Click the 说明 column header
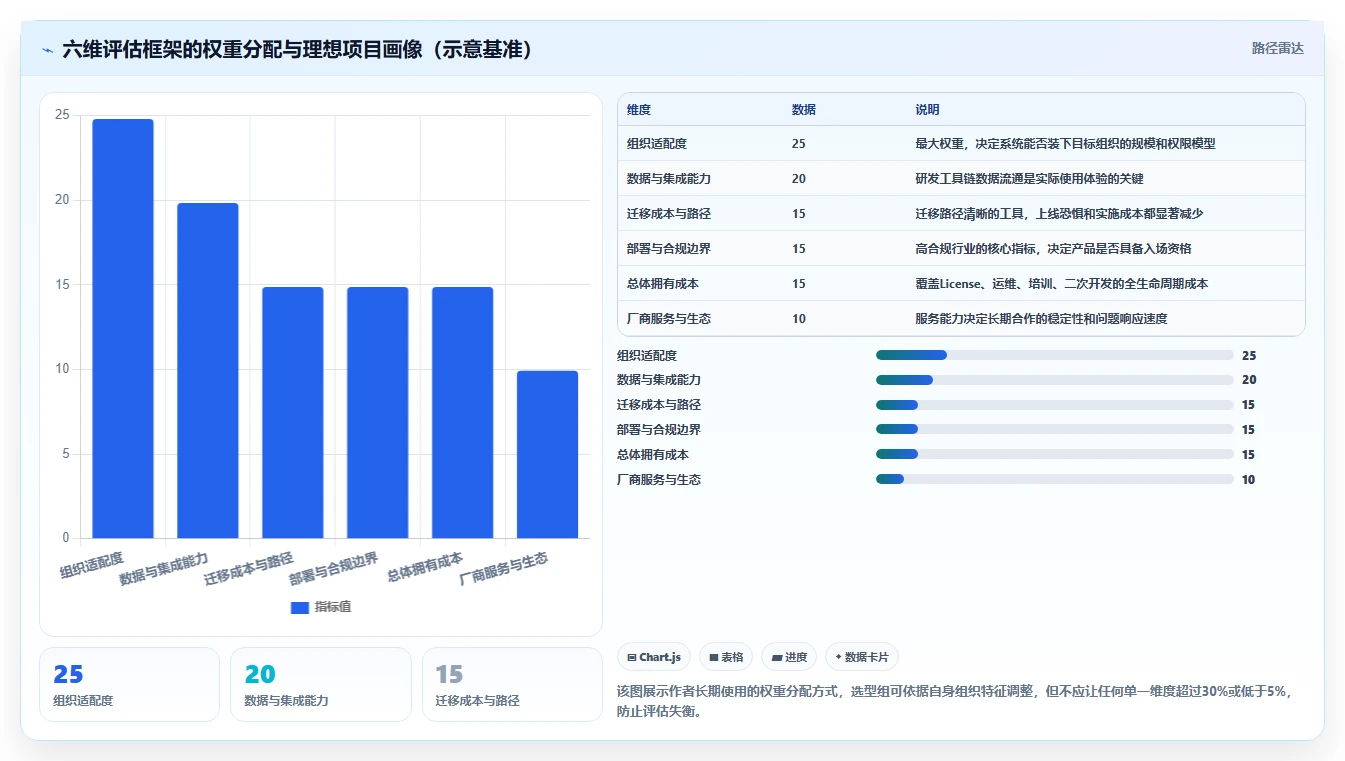 tap(927, 110)
